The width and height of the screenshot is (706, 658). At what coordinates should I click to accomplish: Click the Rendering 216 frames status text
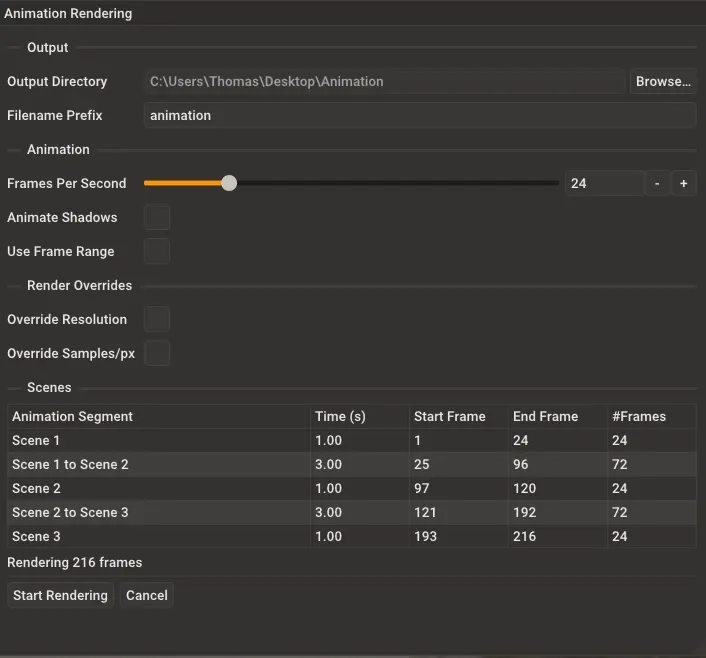coord(75,563)
